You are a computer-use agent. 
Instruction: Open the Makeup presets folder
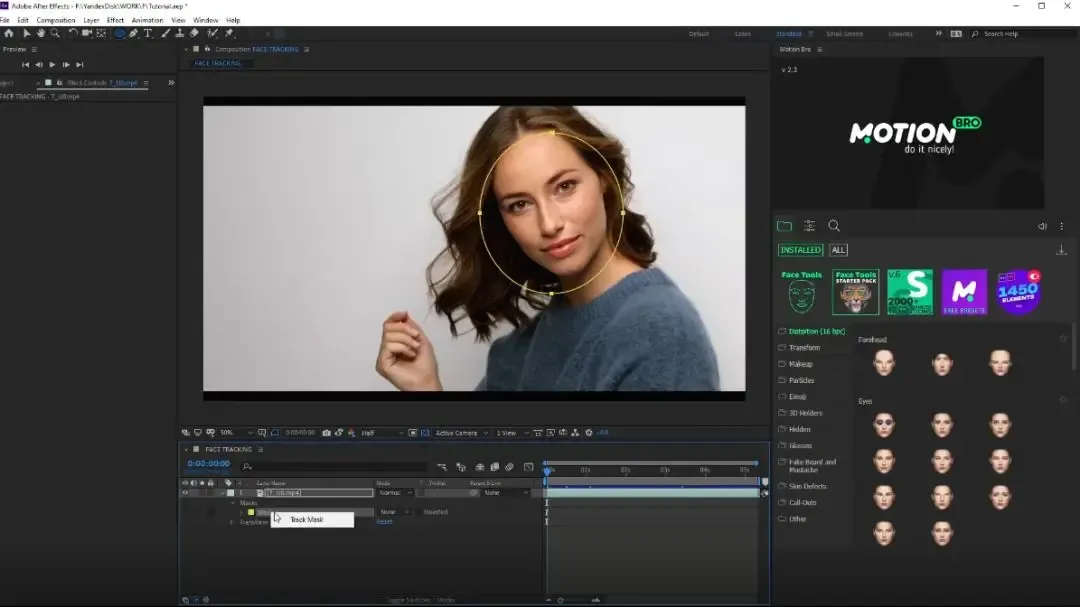coord(800,364)
